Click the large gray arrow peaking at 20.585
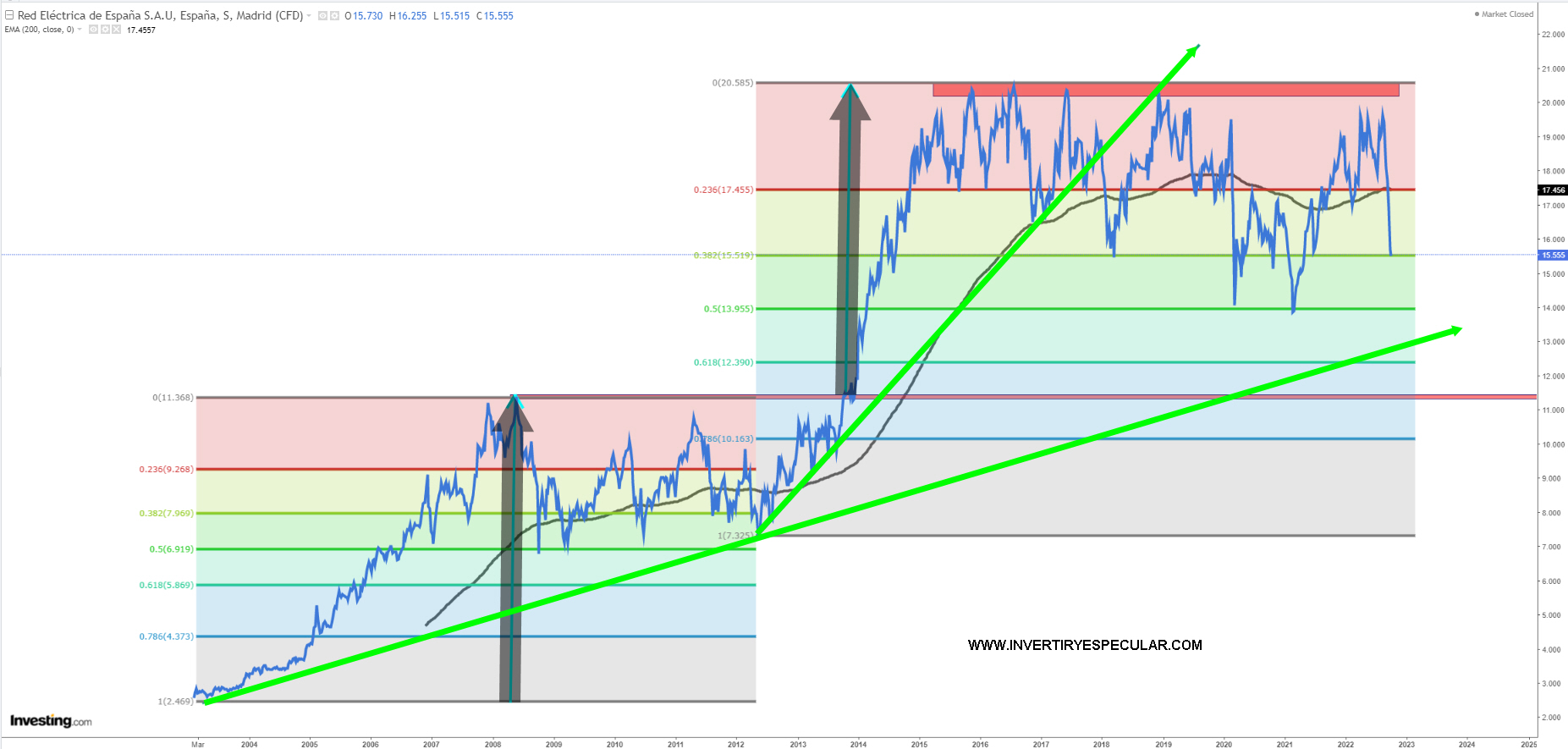This screenshot has width=1568, height=749. pos(849,254)
